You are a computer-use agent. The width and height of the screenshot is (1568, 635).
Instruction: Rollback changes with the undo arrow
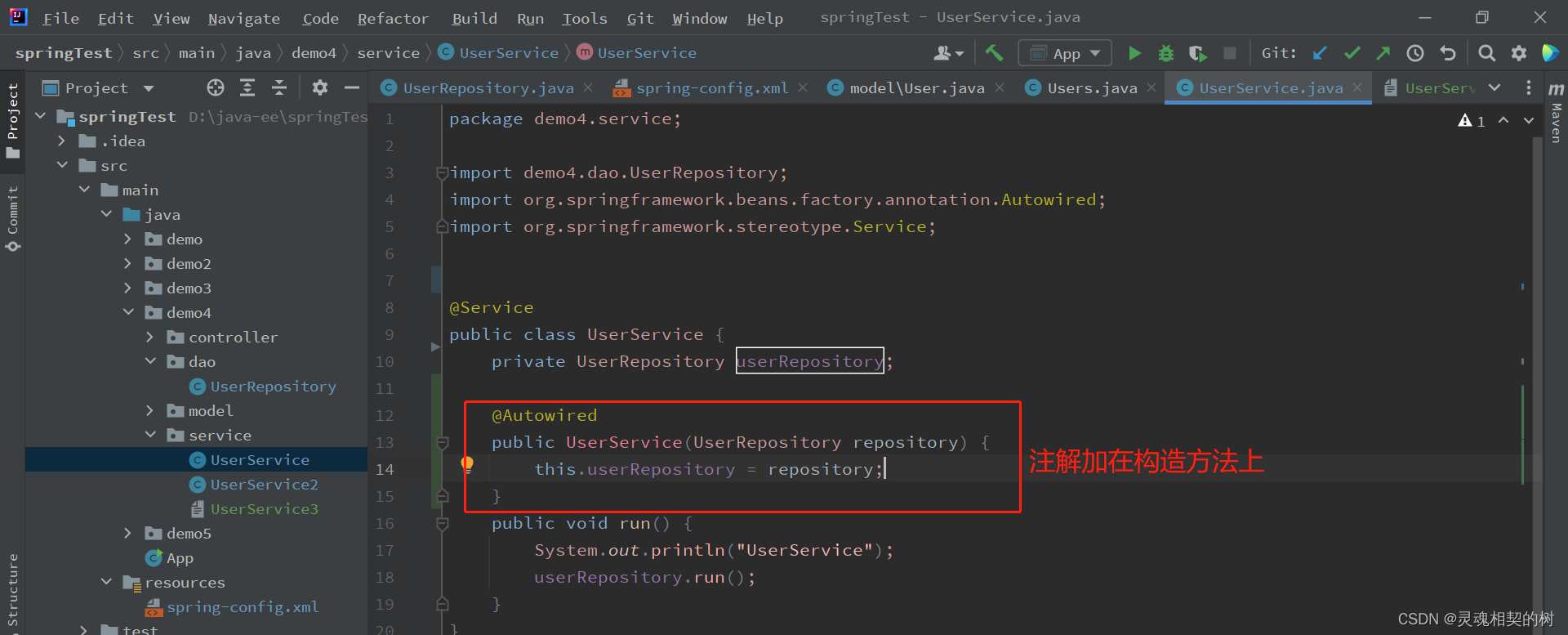click(x=1448, y=53)
